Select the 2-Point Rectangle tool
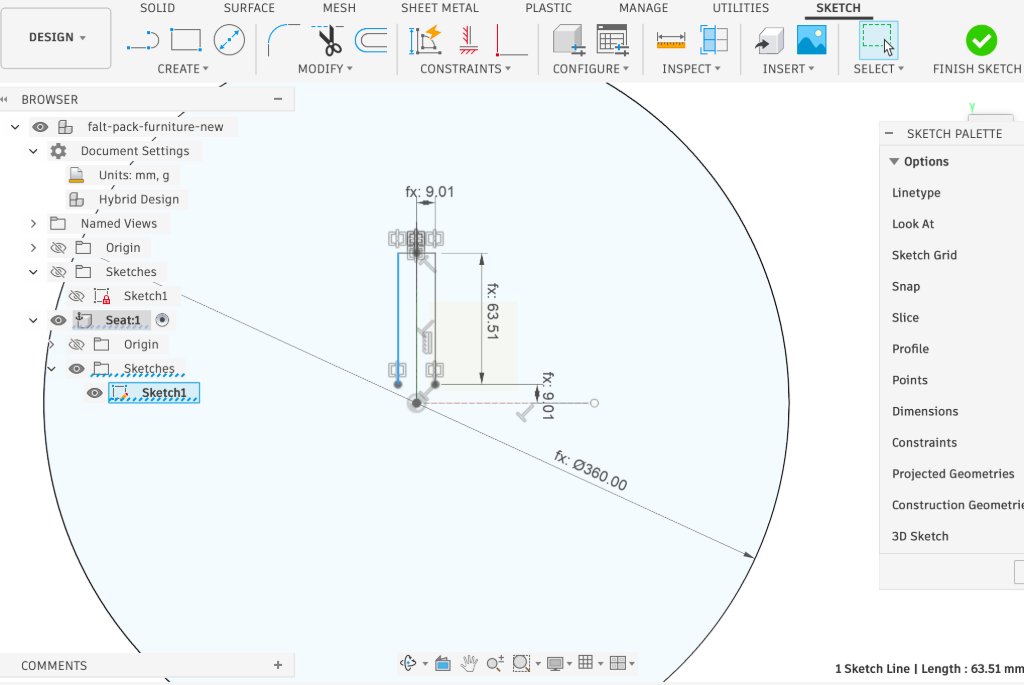Image resolution: width=1024 pixels, height=685 pixels. 185,40
